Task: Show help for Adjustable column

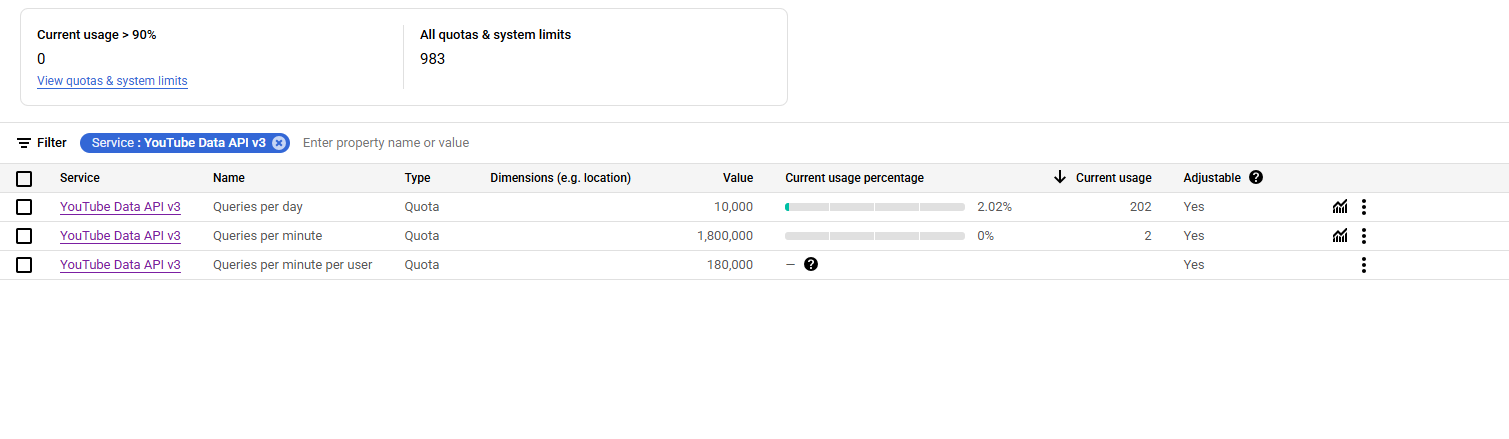Action: (1256, 178)
